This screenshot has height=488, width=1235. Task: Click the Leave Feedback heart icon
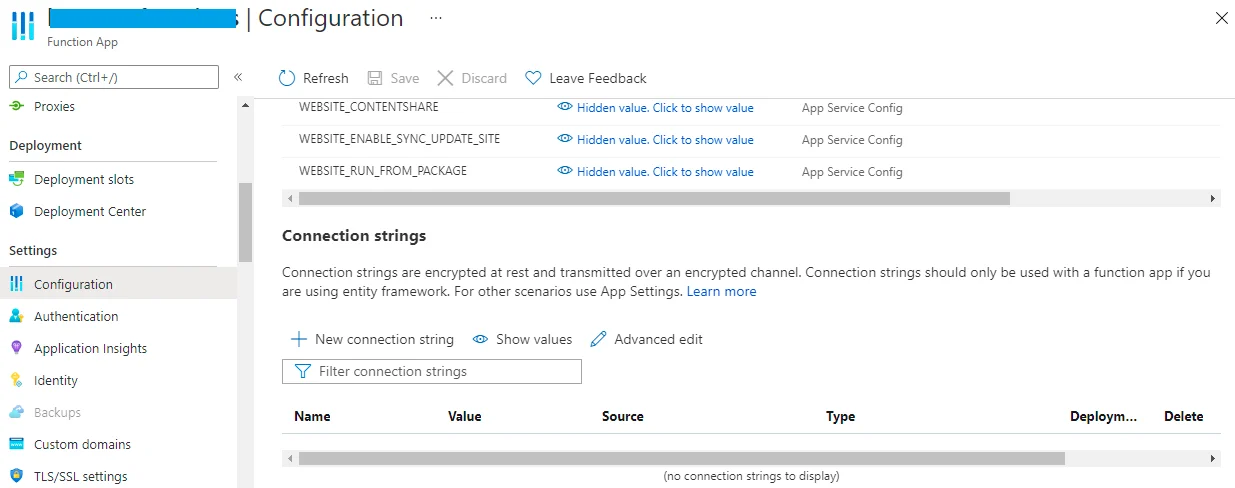point(533,78)
